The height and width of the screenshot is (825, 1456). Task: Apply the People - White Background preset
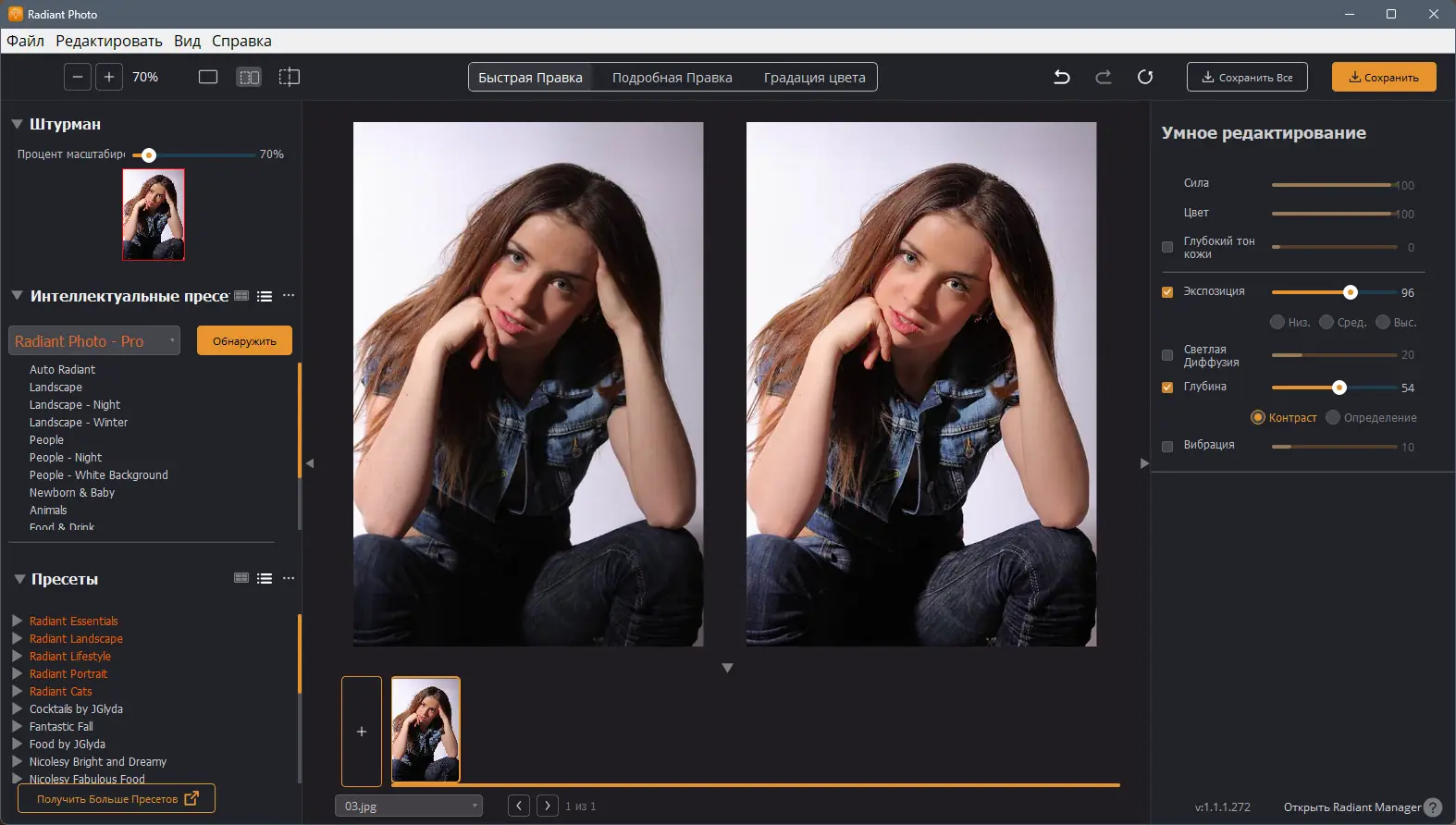pyautogui.click(x=99, y=474)
